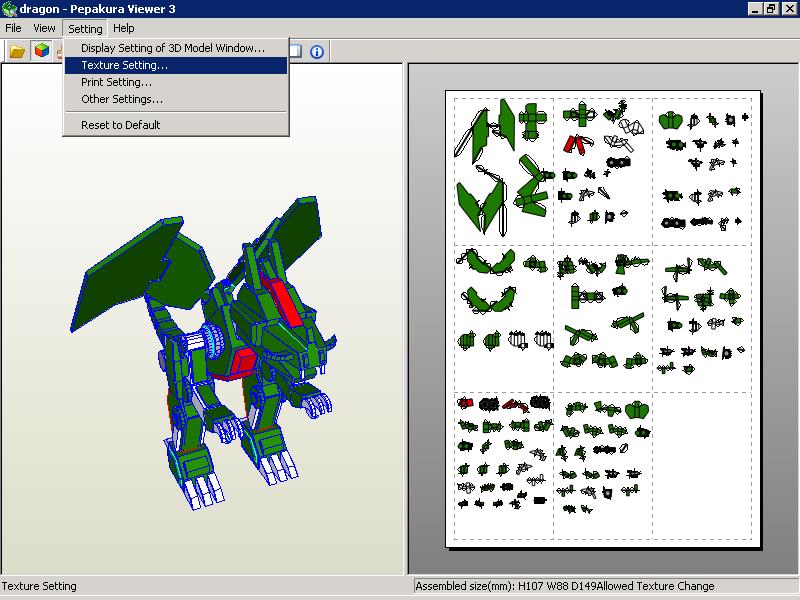Viewport: 800px width, 600px height.
Task: Close the Setting menu
Action: (85, 29)
